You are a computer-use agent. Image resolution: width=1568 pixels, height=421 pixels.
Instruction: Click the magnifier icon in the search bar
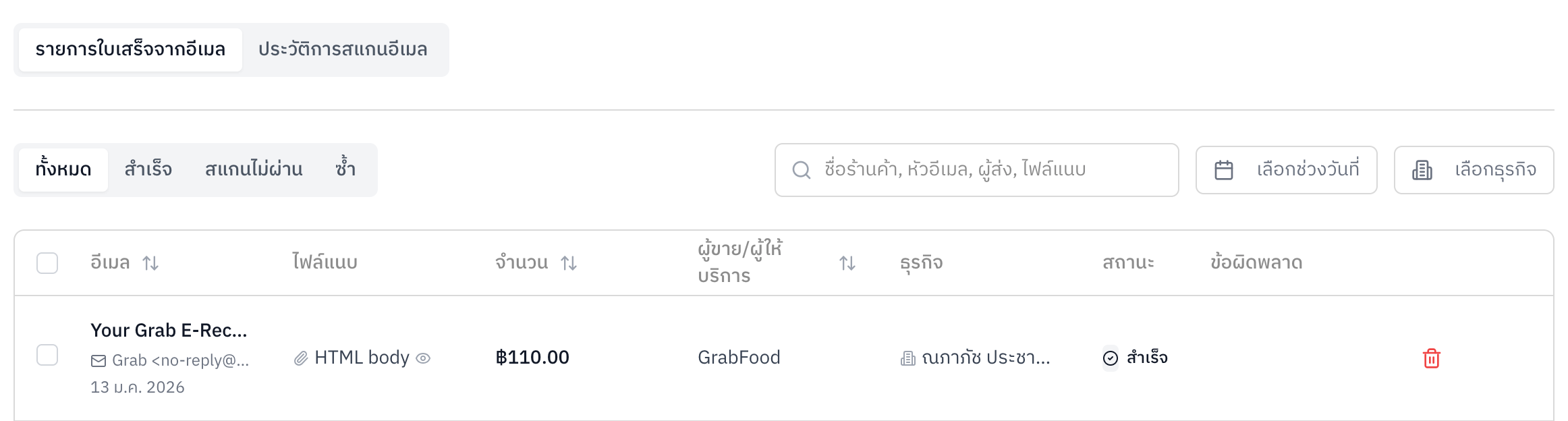click(x=802, y=169)
